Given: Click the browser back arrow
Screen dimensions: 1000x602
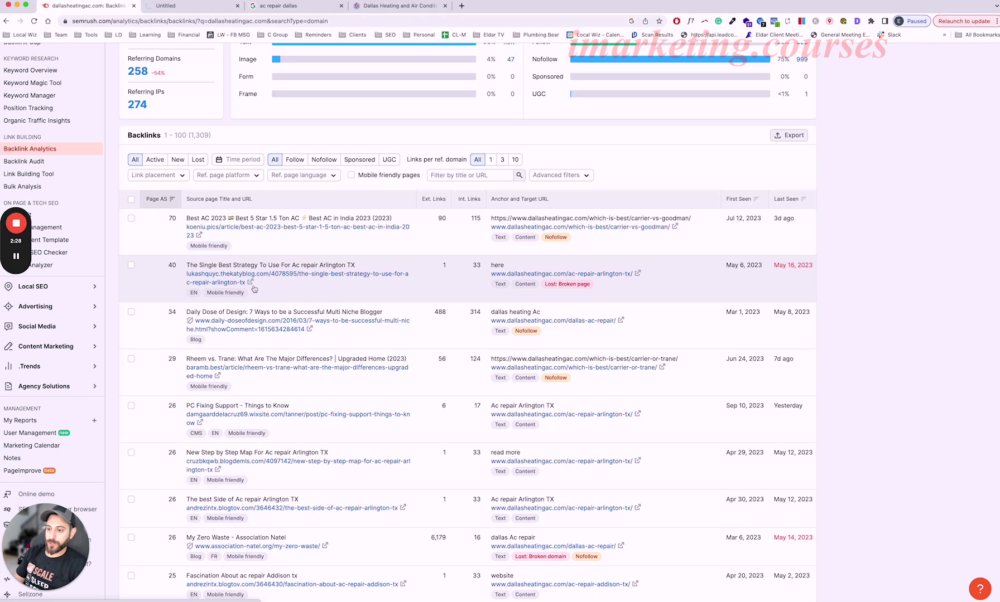Looking at the screenshot, I should [x=7, y=21].
